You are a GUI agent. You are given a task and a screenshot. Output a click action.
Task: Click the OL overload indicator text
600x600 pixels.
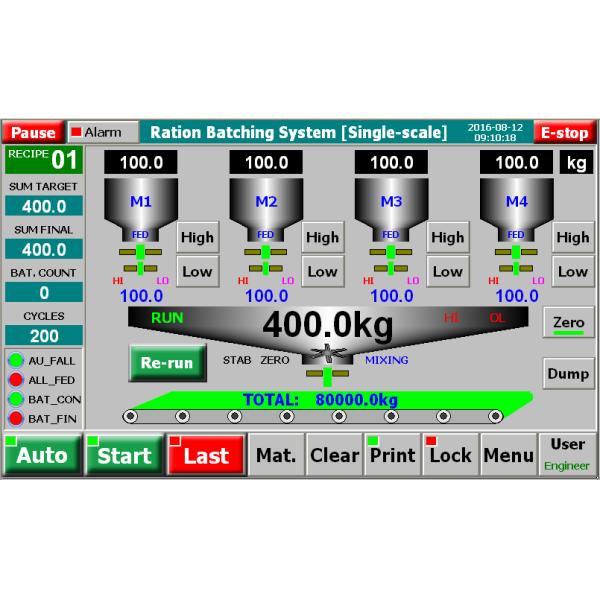click(497, 318)
